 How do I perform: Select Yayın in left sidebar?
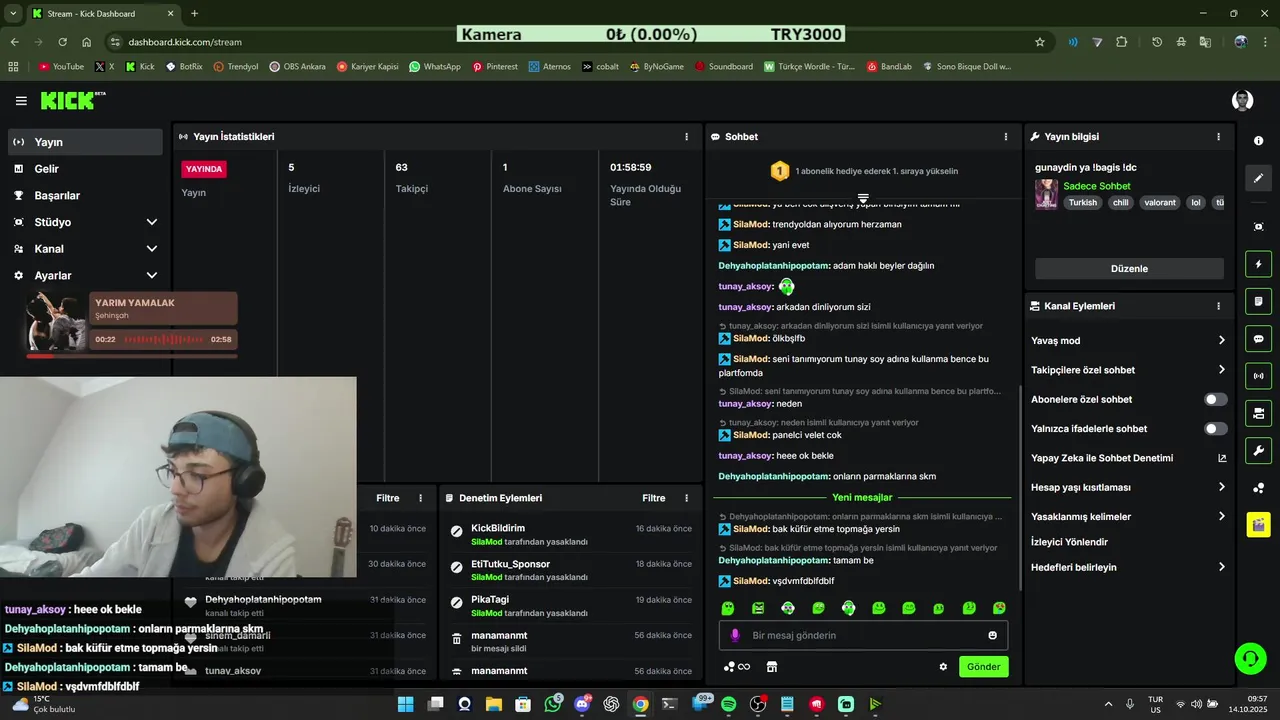point(85,142)
